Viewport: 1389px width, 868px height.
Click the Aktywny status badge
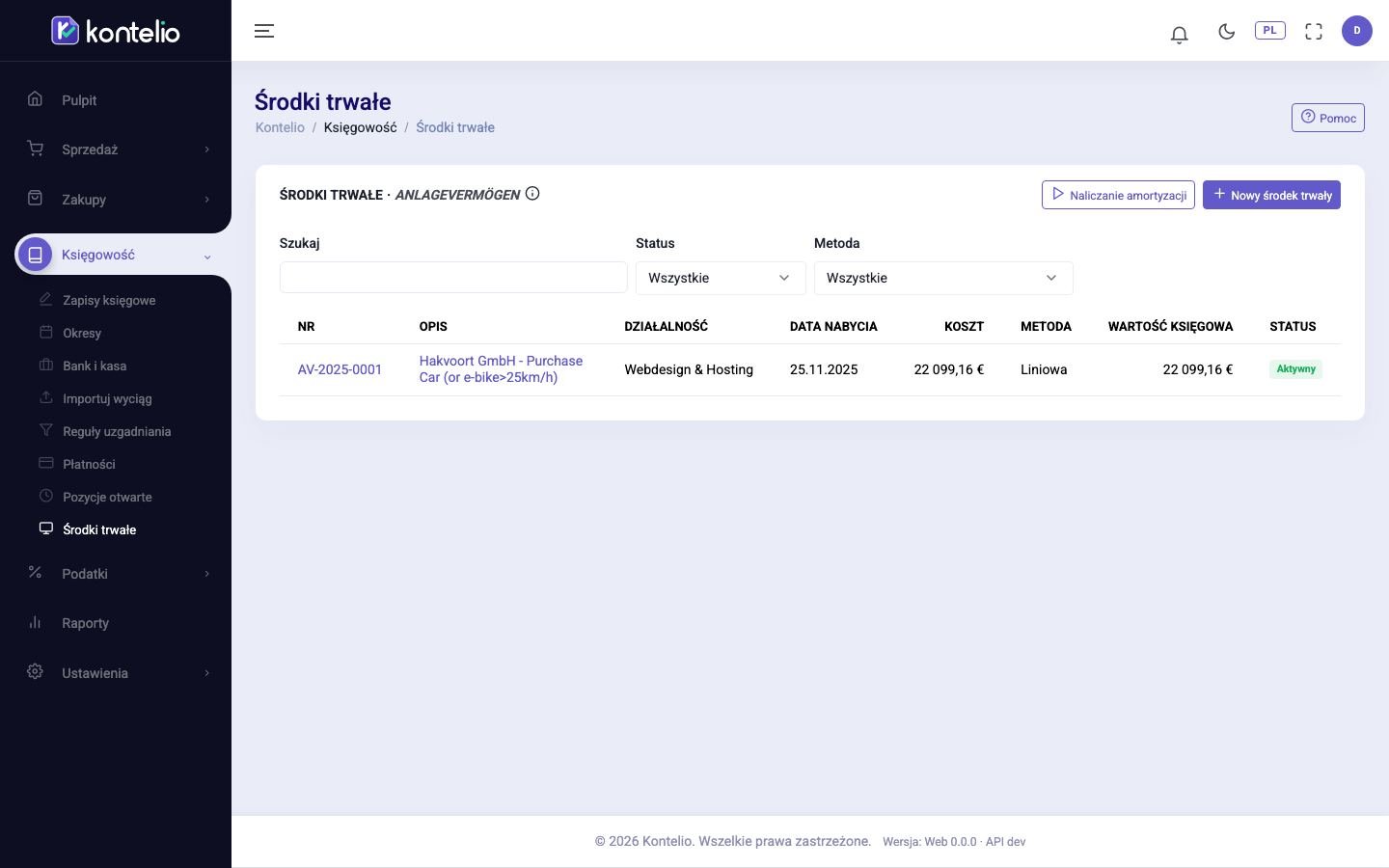click(1295, 369)
